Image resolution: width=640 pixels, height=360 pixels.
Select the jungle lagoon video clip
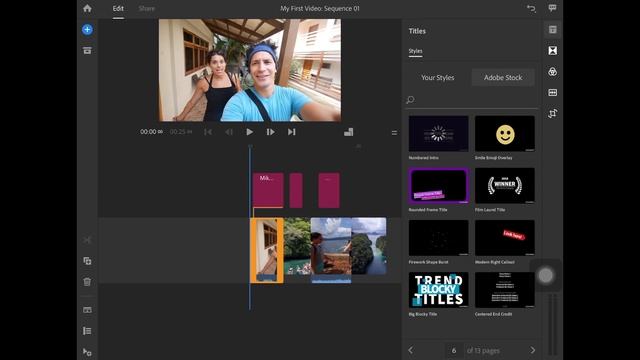pos(297,246)
